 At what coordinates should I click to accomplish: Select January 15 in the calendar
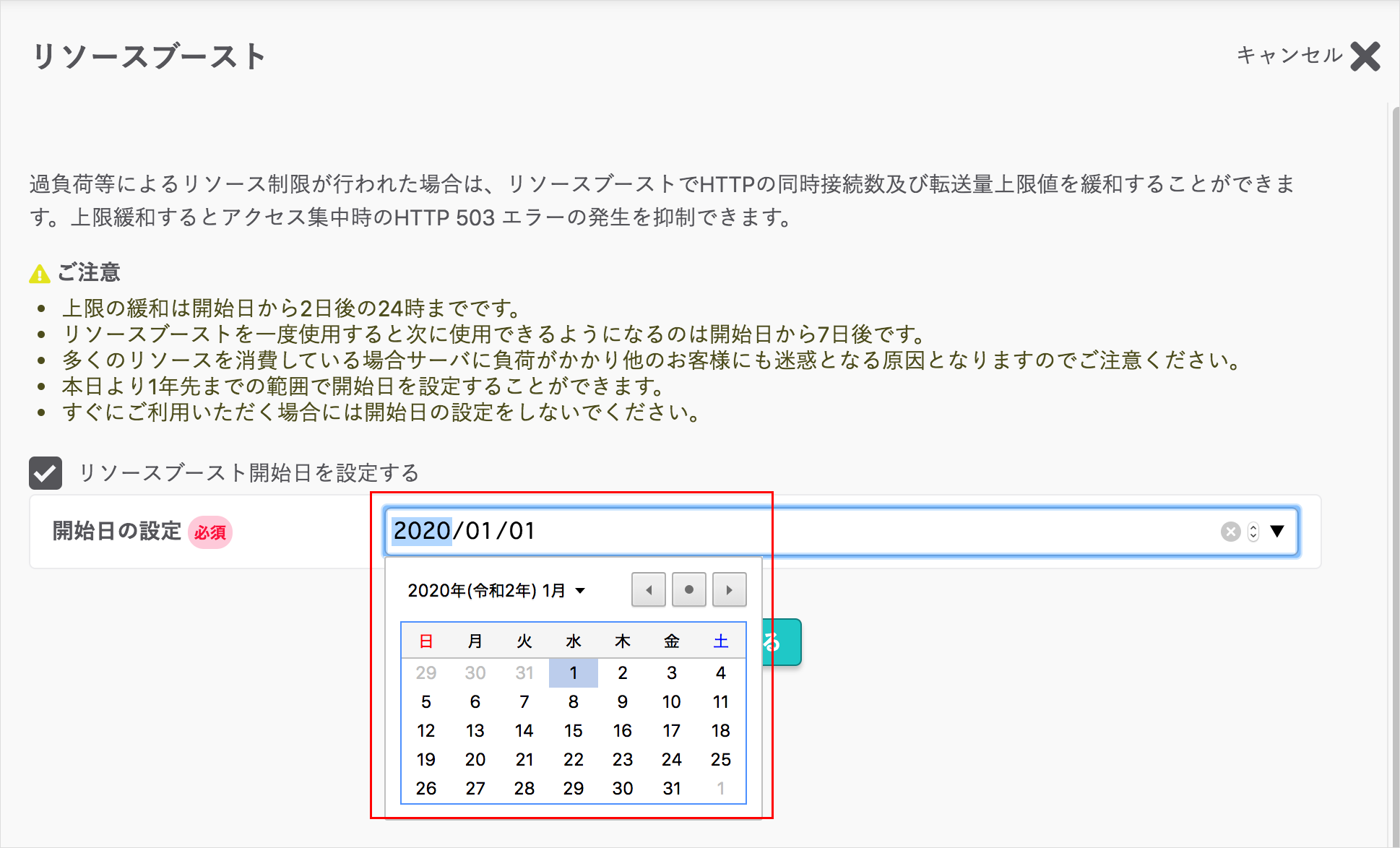[573, 730]
